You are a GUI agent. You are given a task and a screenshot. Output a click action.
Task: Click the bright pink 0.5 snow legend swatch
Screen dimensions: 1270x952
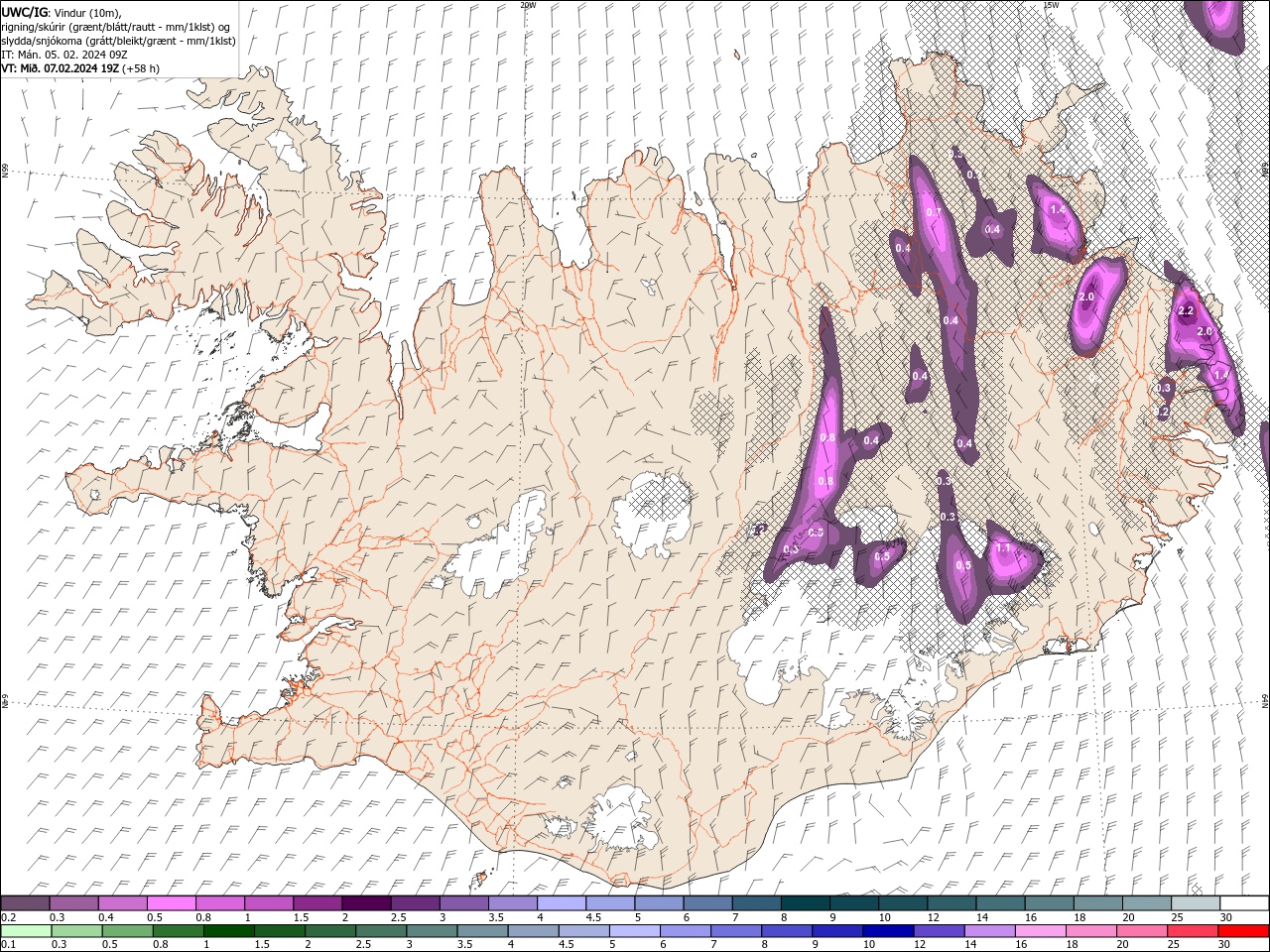173,903
